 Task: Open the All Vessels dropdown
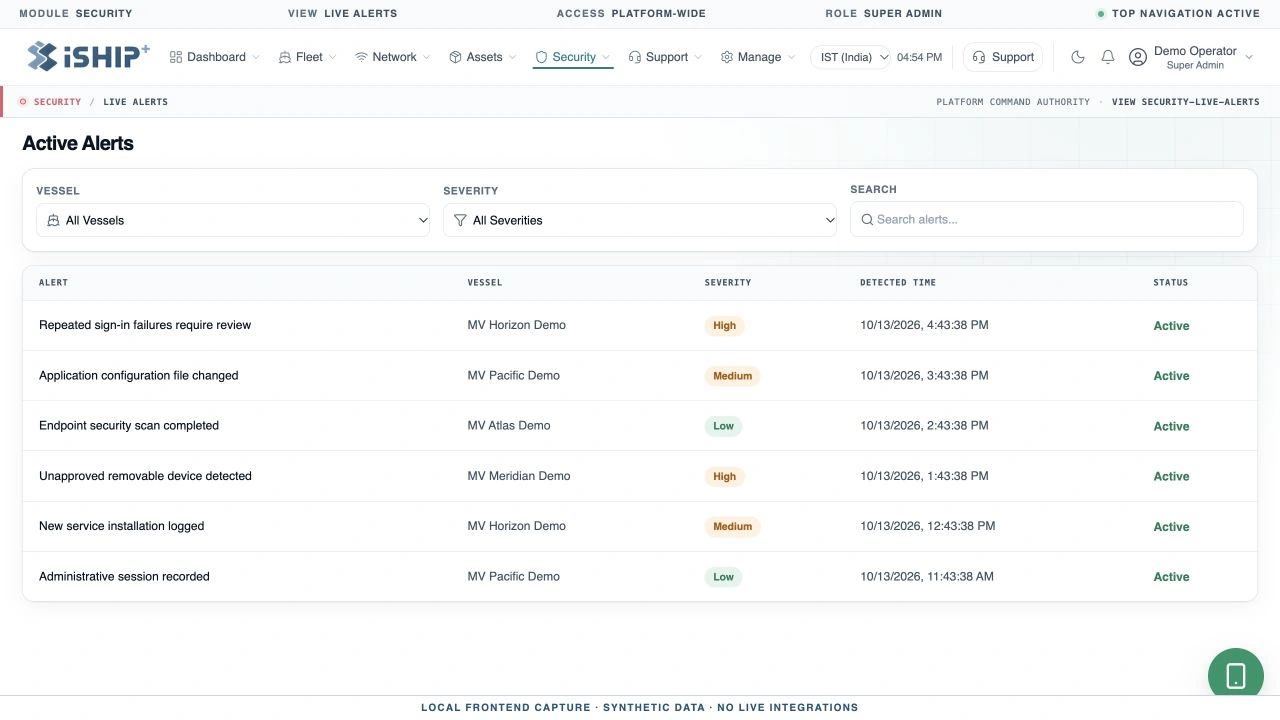pyautogui.click(x=233, y=220)
